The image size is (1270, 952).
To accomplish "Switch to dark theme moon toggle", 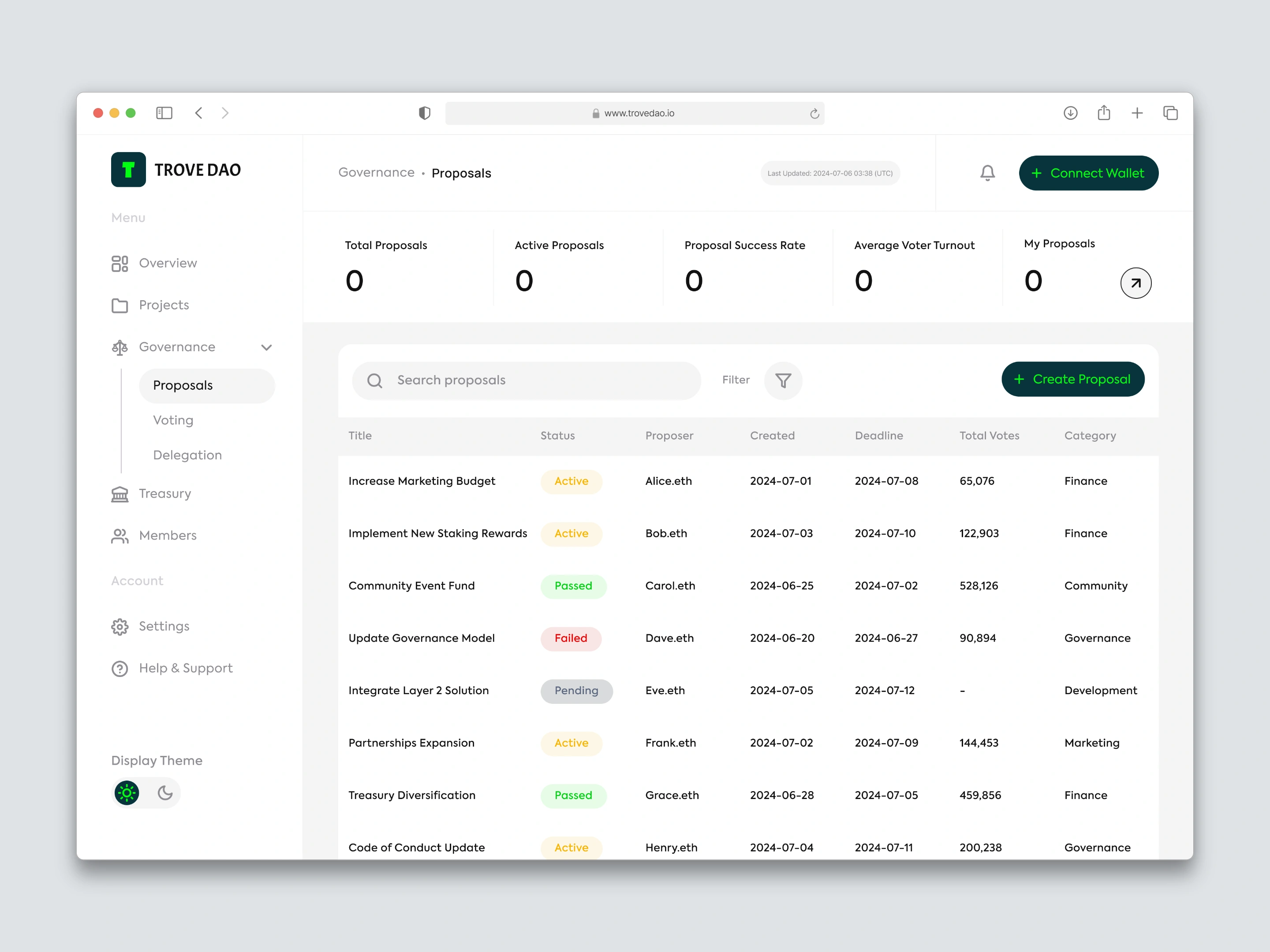I will click(165, 793).
